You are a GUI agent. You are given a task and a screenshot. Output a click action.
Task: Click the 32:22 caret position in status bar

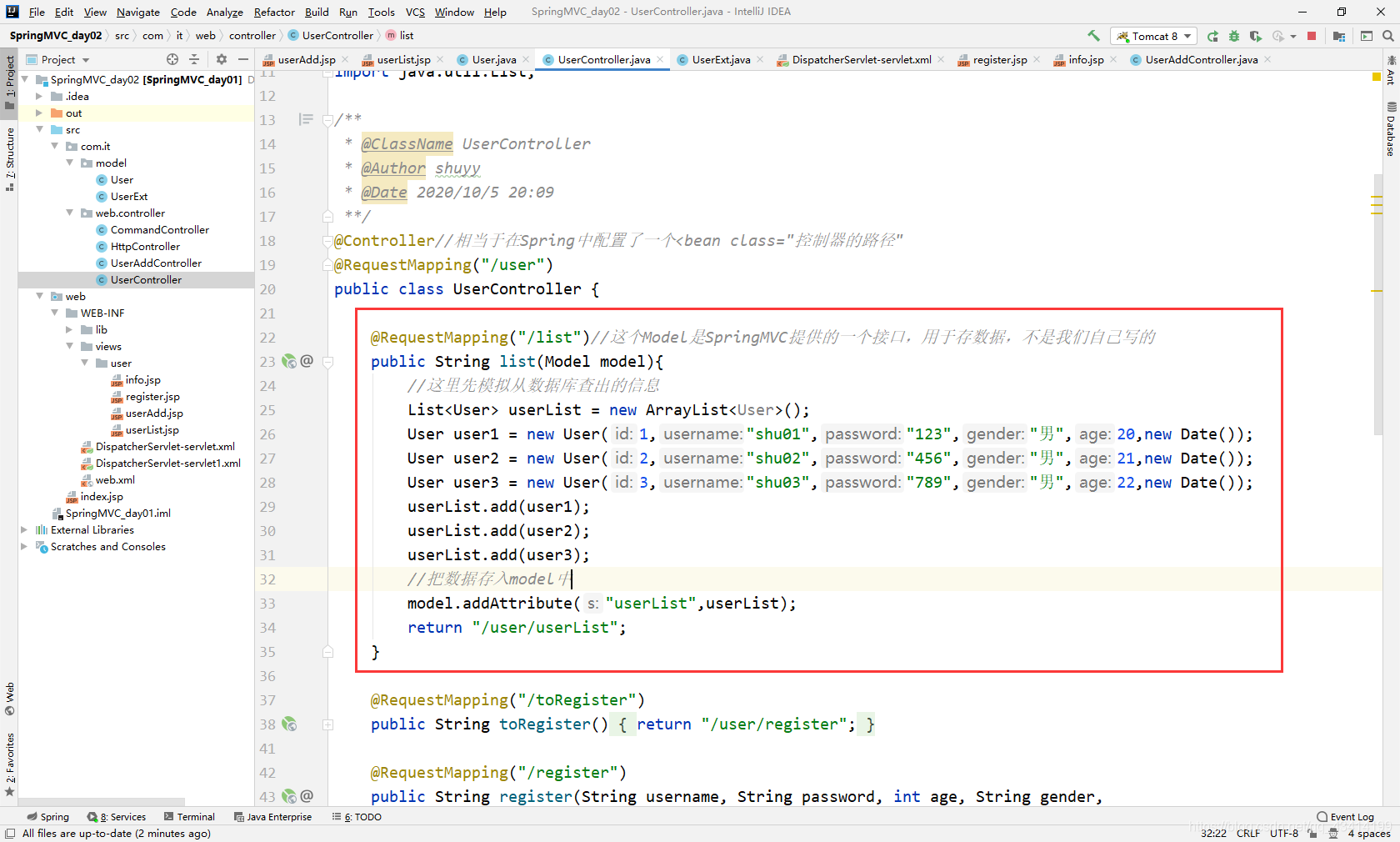(1213, 834)
